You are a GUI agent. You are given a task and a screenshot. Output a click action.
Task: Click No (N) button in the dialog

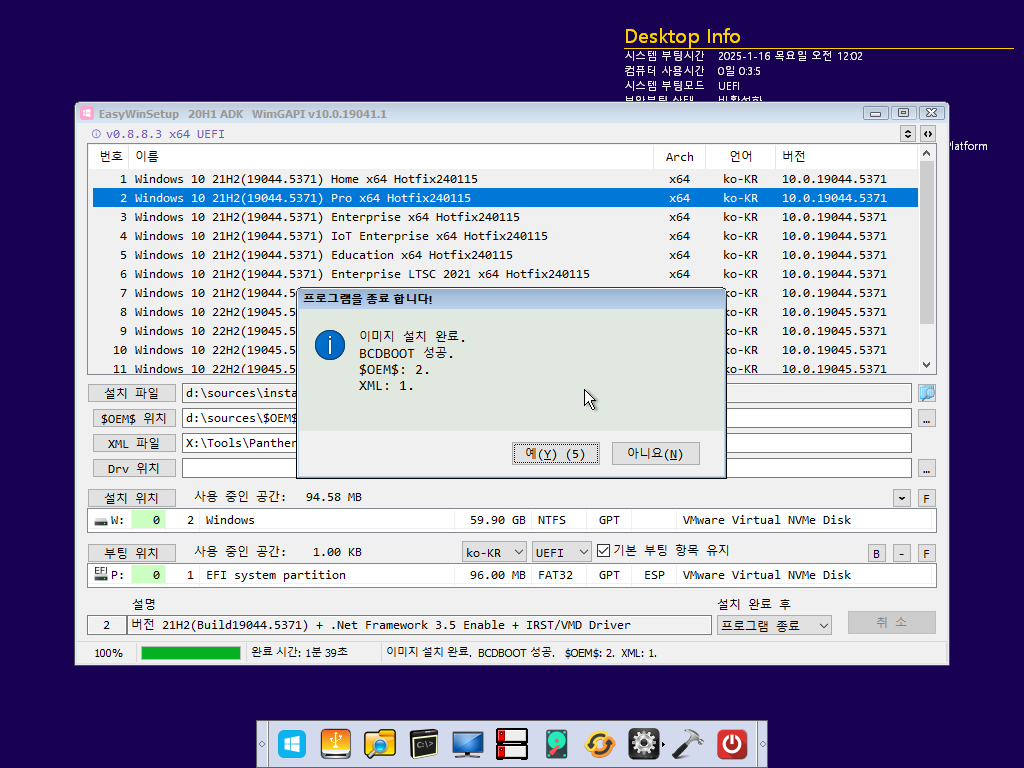(x=656, y=453)
